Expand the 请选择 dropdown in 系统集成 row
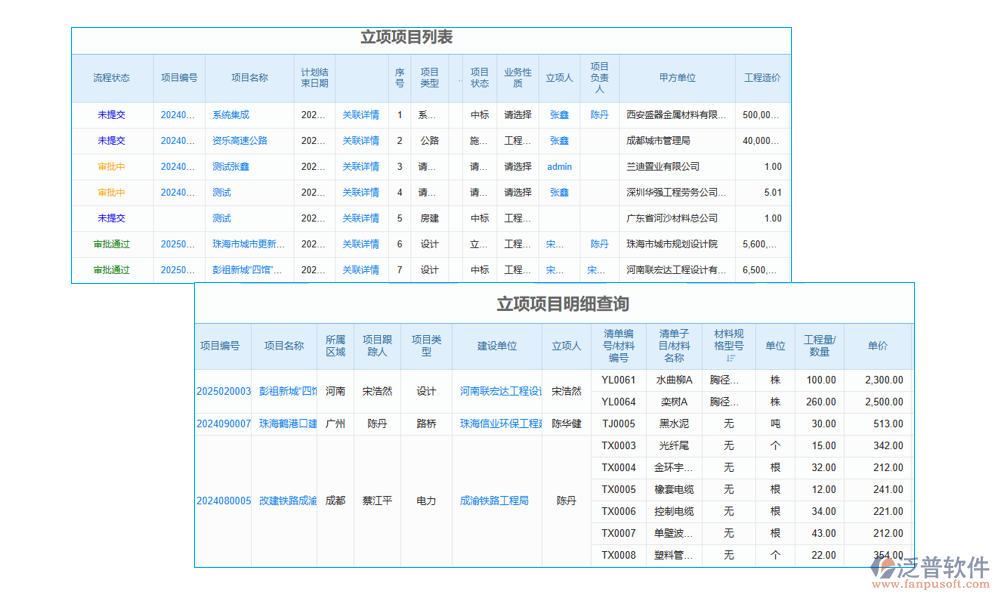This screenshot has width=1000, height=600. (x=519, y=115)
